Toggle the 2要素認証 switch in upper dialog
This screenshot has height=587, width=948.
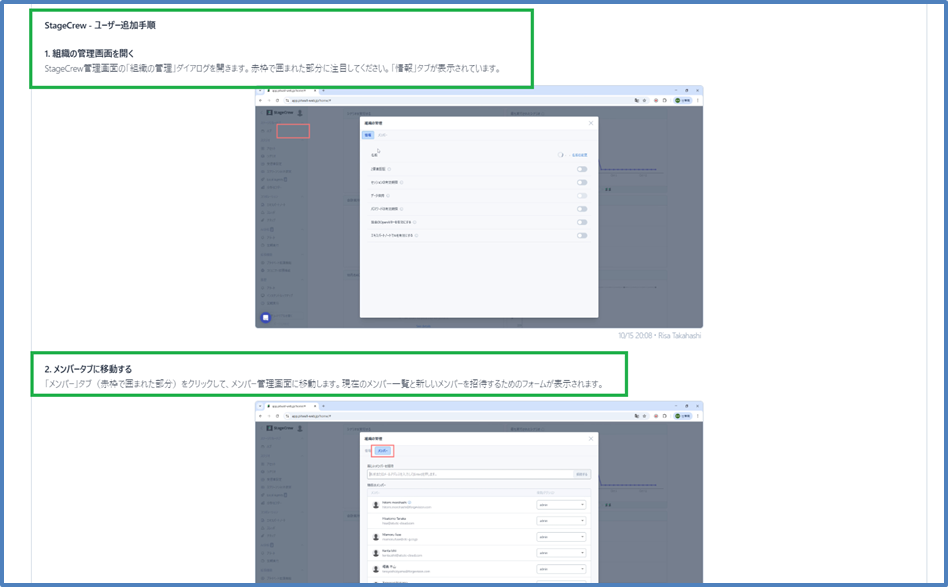582,169
